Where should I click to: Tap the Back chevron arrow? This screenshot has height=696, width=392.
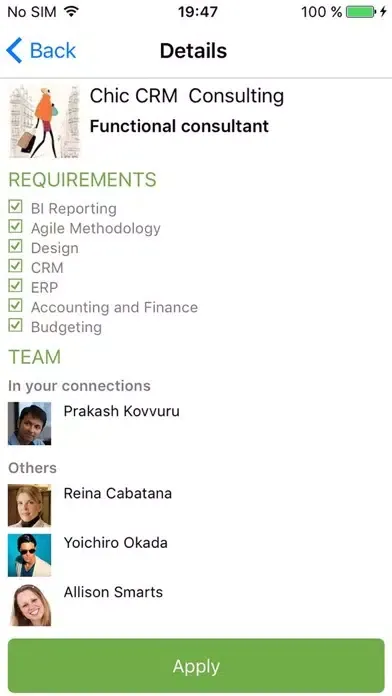click(x=14, y=50)
